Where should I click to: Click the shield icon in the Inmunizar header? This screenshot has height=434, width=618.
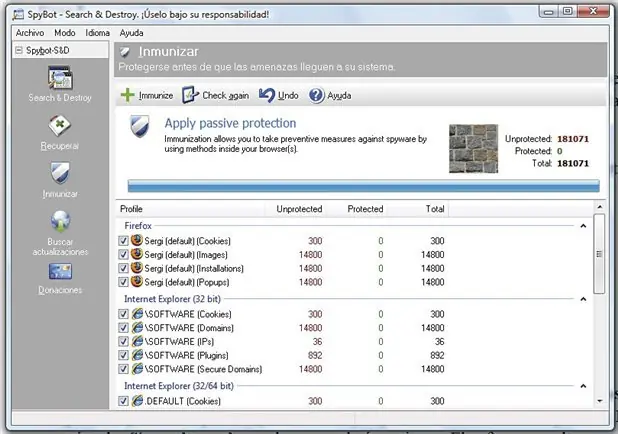pyautogui.click(x=125, y=52)
